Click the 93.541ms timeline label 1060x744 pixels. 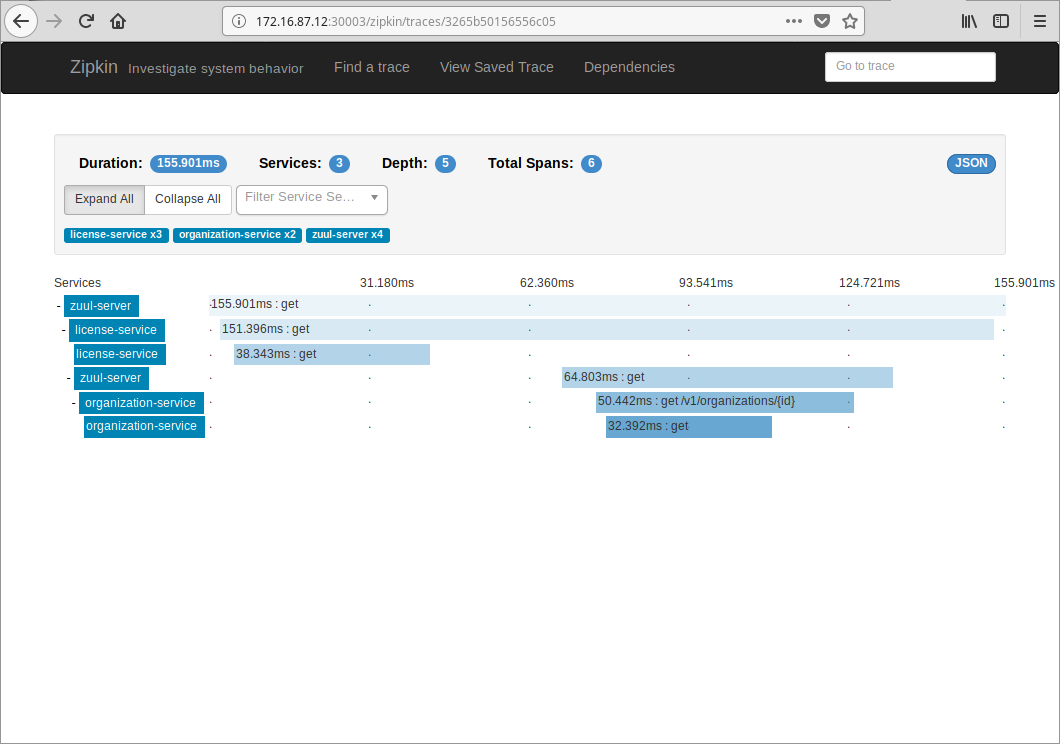[706, 283]
